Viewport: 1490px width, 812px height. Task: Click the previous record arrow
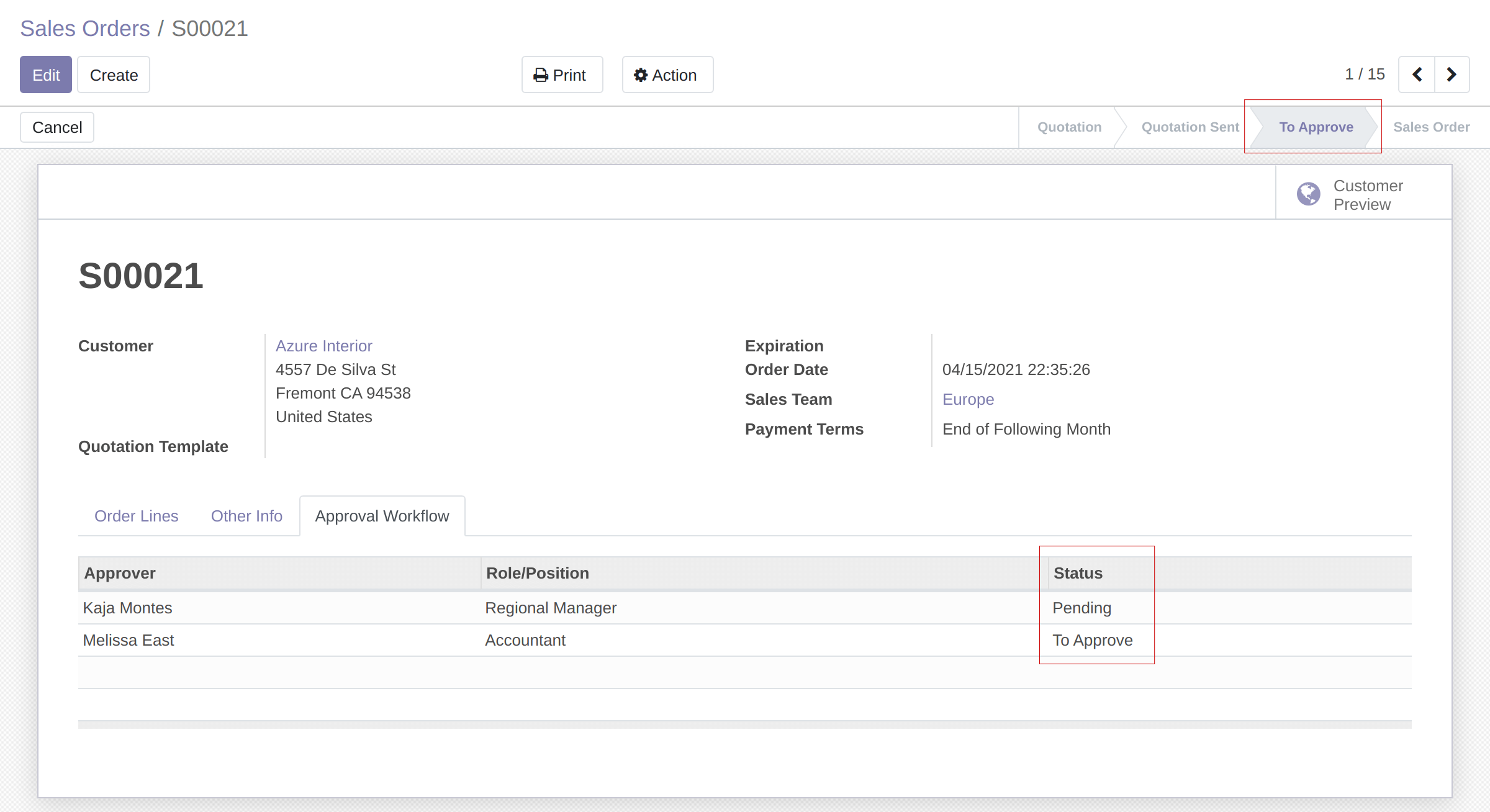[x=1417, y=74]
